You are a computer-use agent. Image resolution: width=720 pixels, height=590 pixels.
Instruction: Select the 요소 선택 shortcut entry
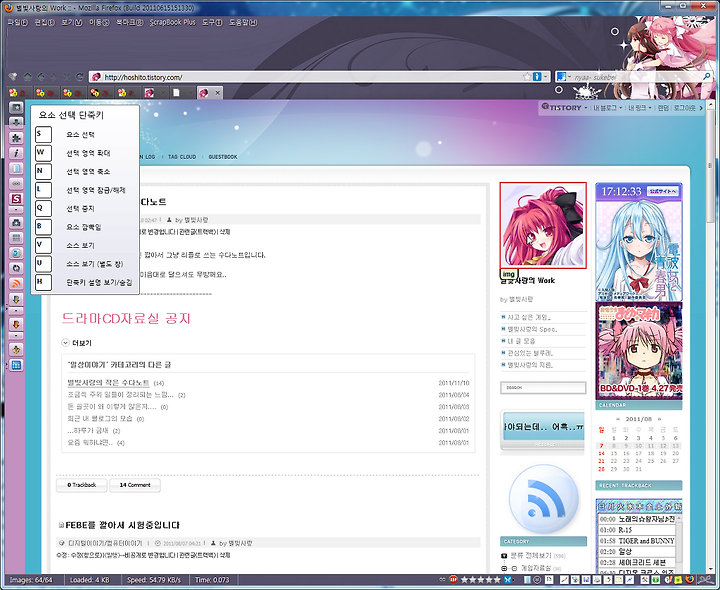point(80,135)
